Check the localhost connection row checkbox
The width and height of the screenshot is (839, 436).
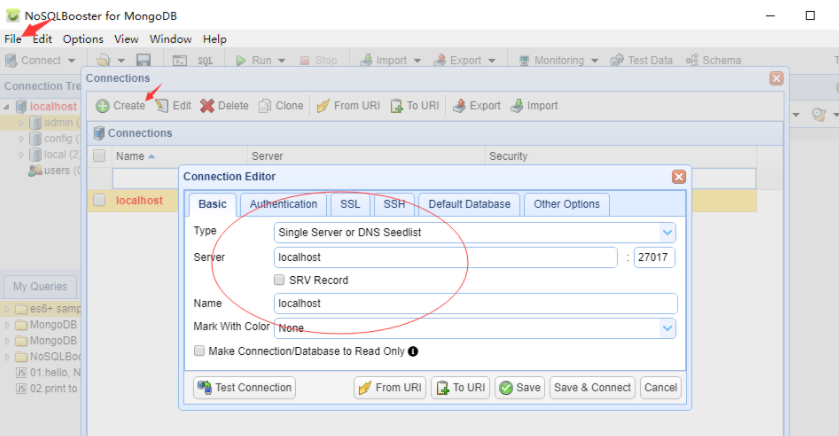point(100,200)
